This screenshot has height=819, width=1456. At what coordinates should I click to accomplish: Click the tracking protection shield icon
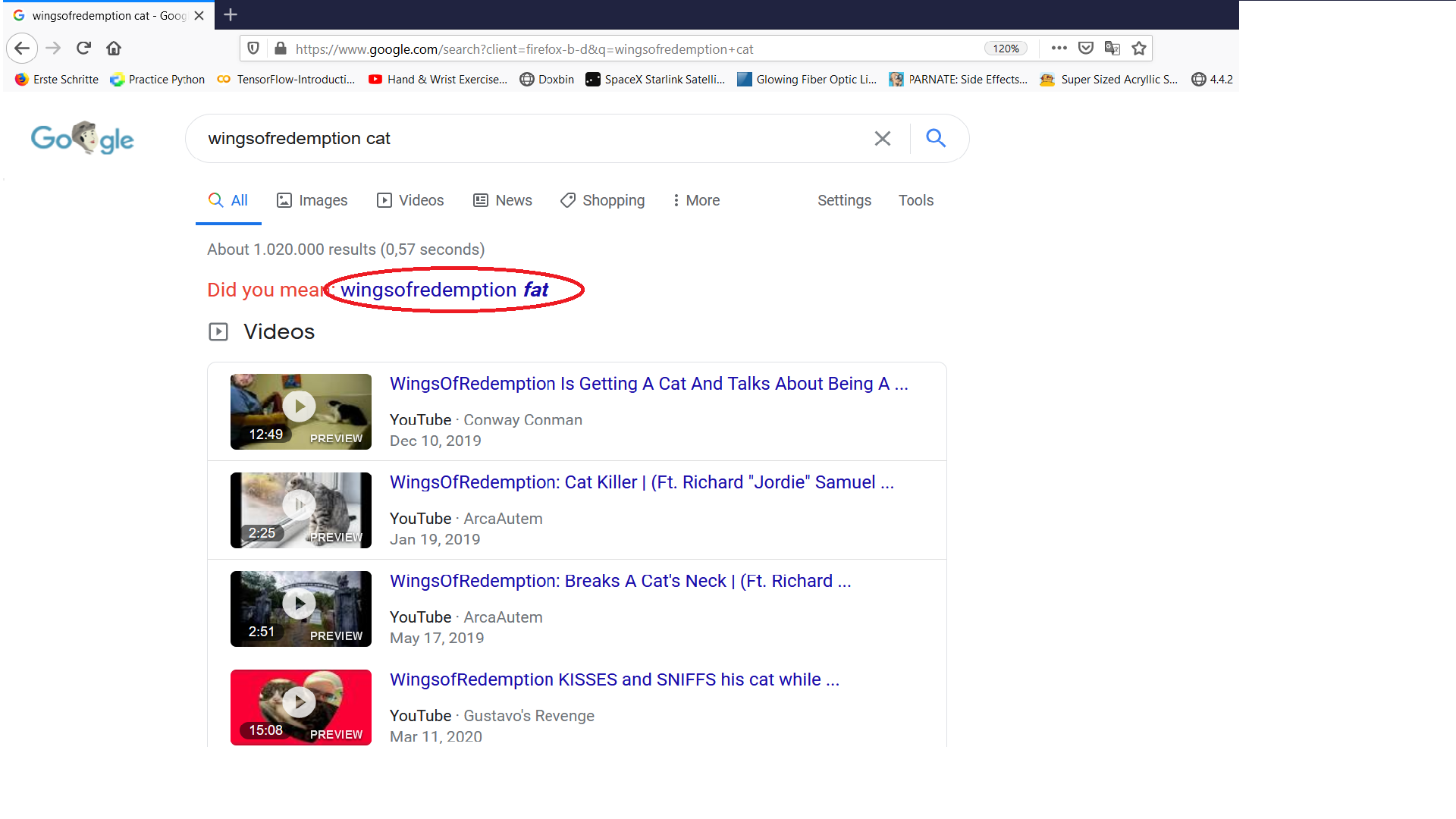click(253, 48)
